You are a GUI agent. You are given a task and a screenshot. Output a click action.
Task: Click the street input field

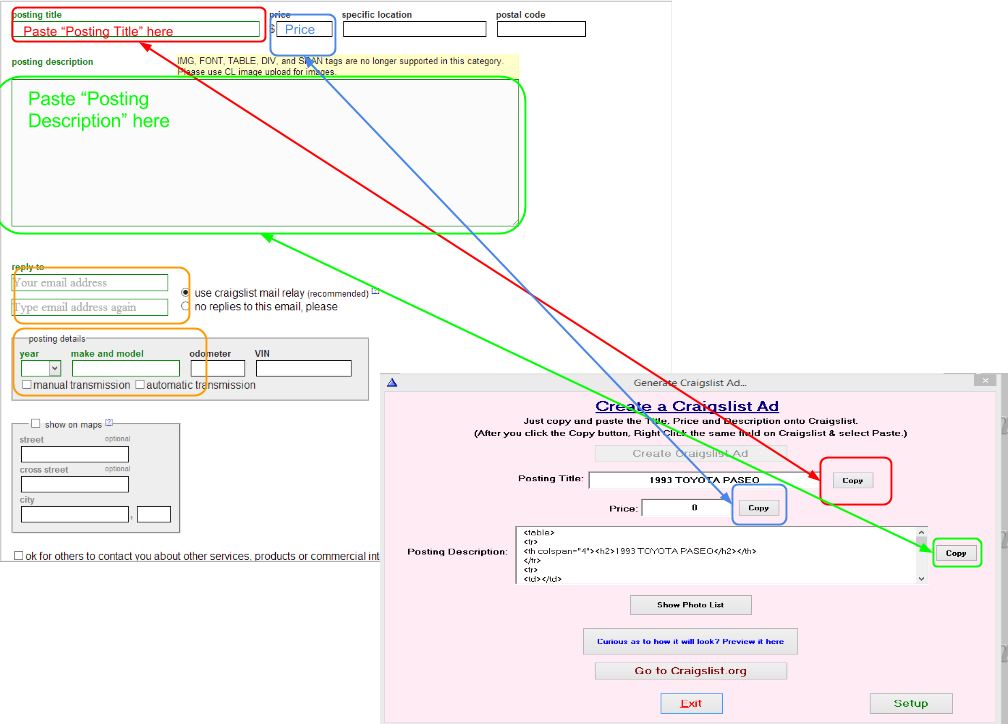[75, 455]
